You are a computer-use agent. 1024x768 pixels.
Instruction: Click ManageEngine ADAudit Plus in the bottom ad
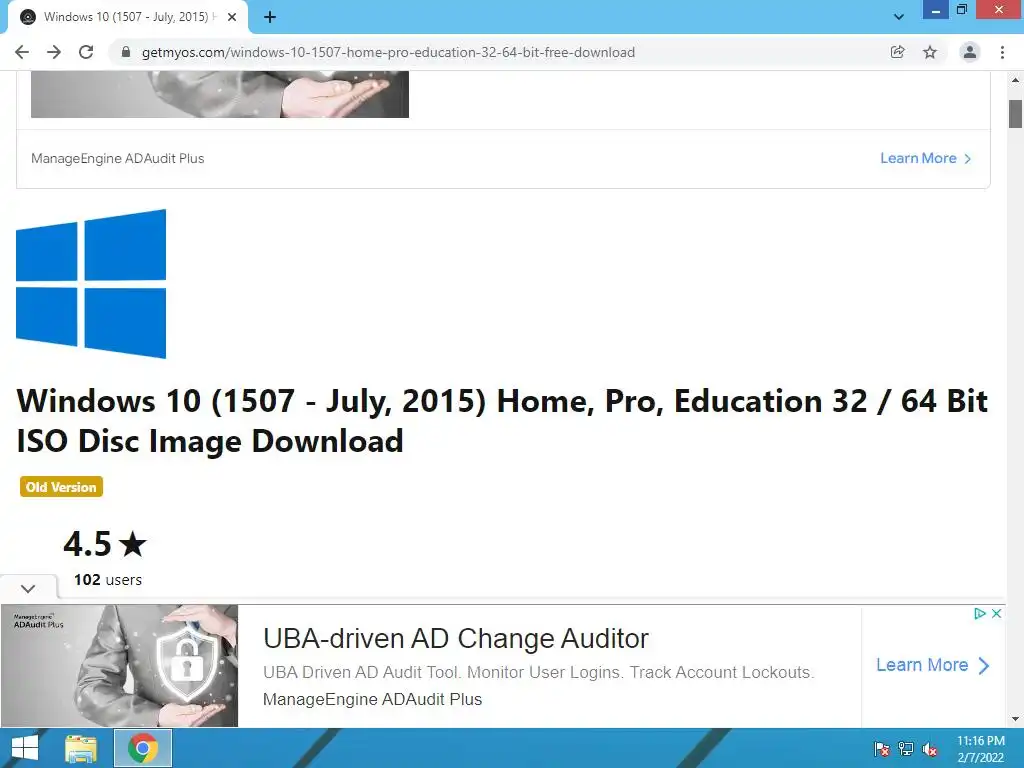click(372, 699)
